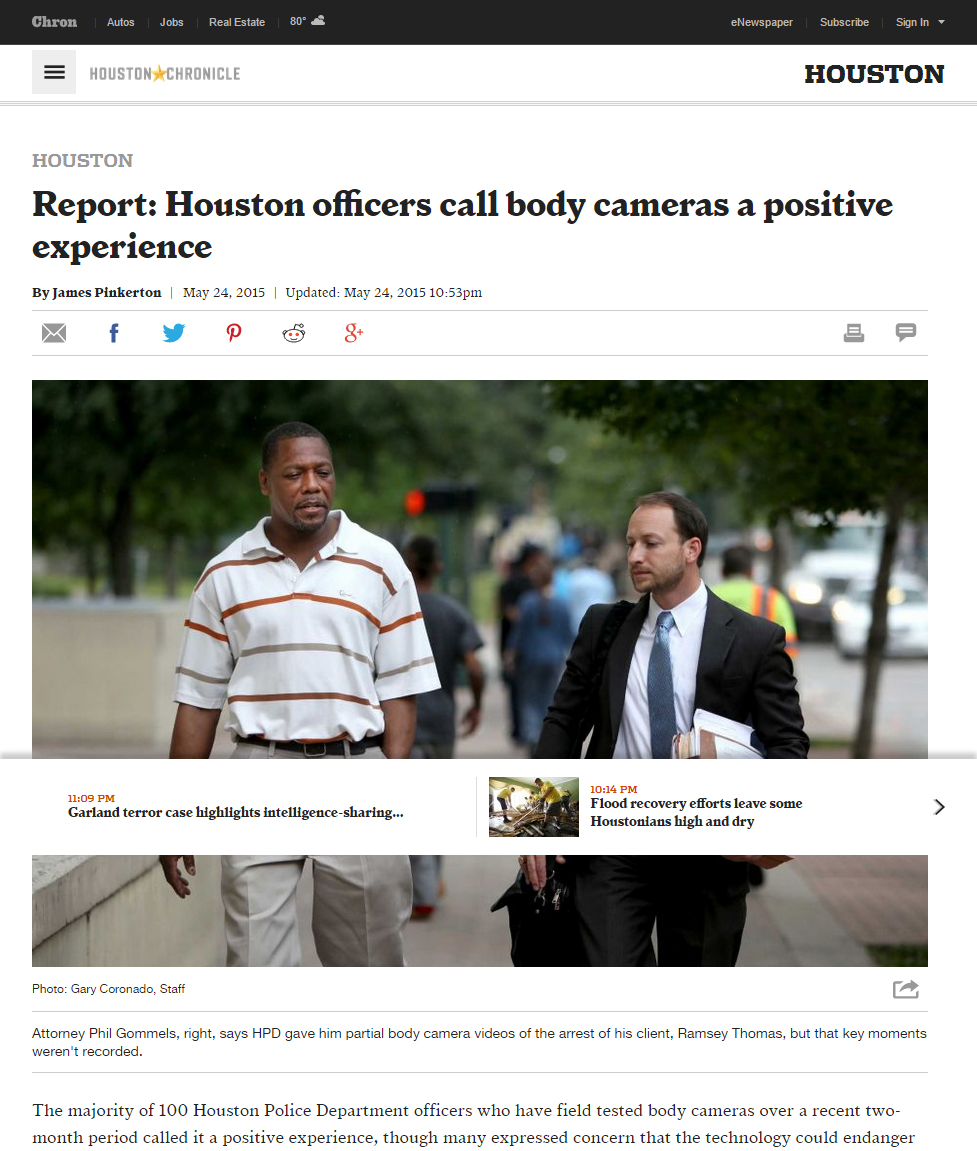This screenshot has height=1151, width=977.
Task: Share article on Twitter
Action: pyautogui.click(x=173, y=333)
